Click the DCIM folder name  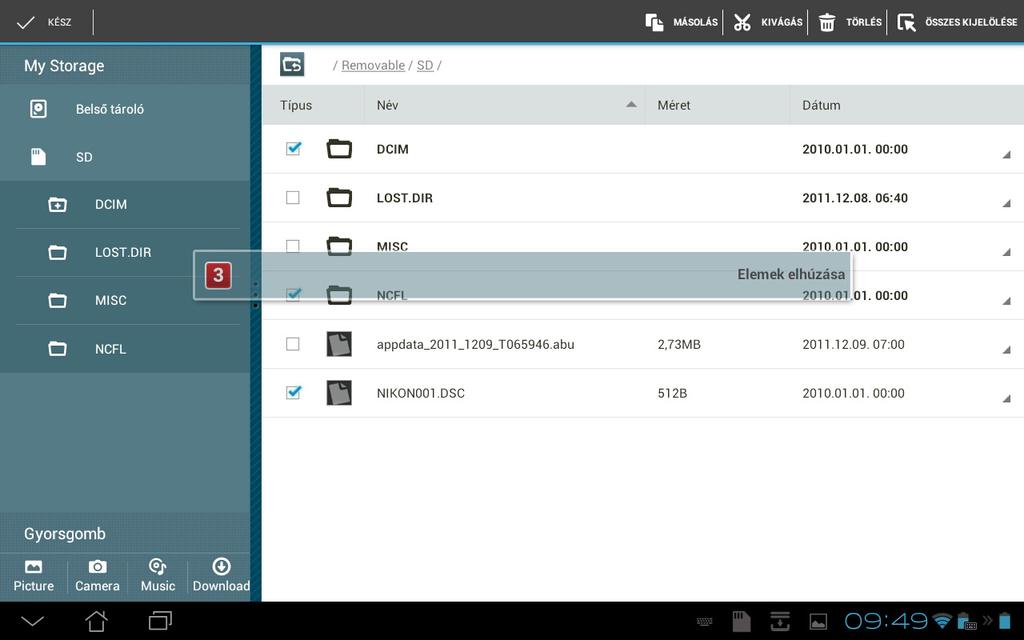coord(392,149)
